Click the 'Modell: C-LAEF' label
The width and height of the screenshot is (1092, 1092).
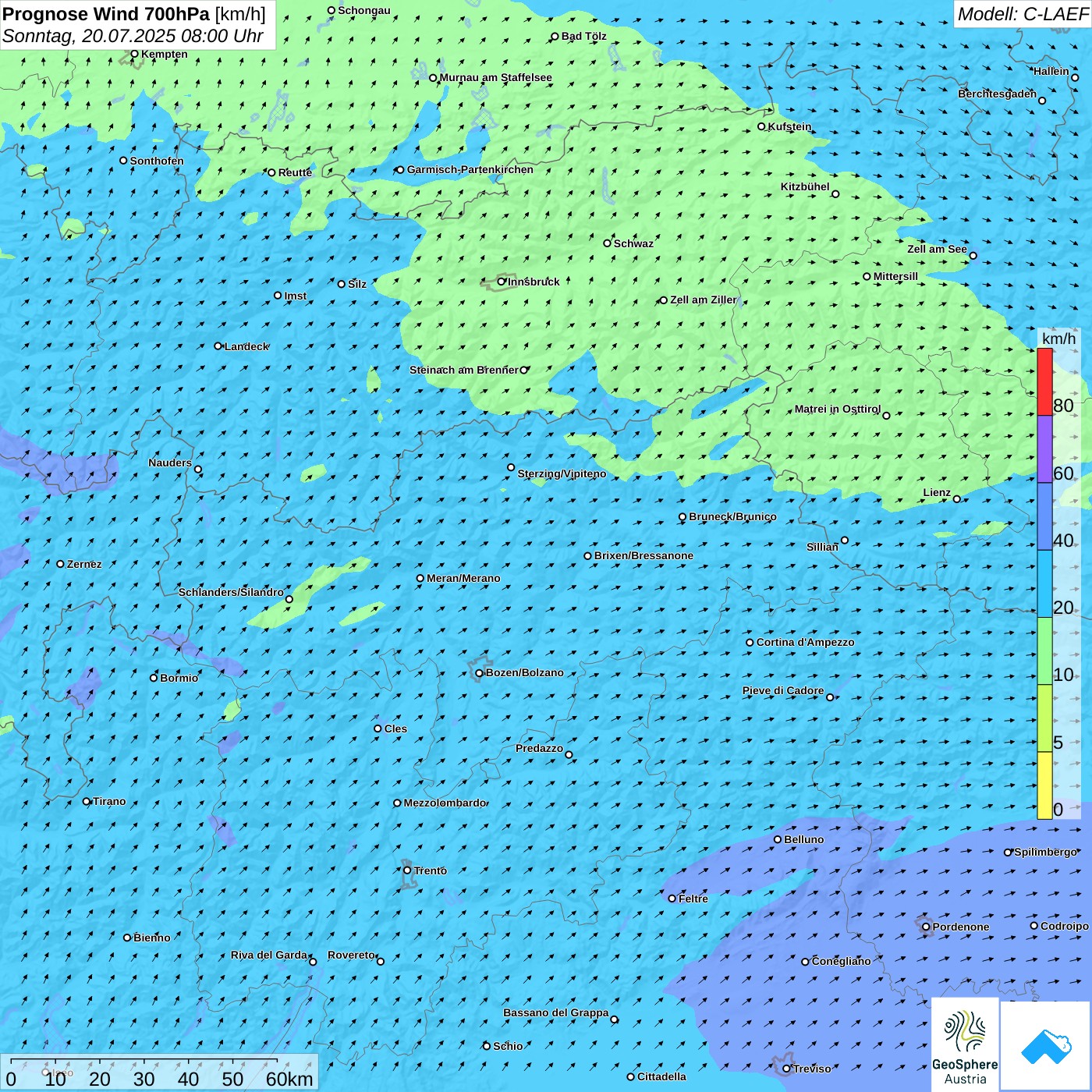1023,14
